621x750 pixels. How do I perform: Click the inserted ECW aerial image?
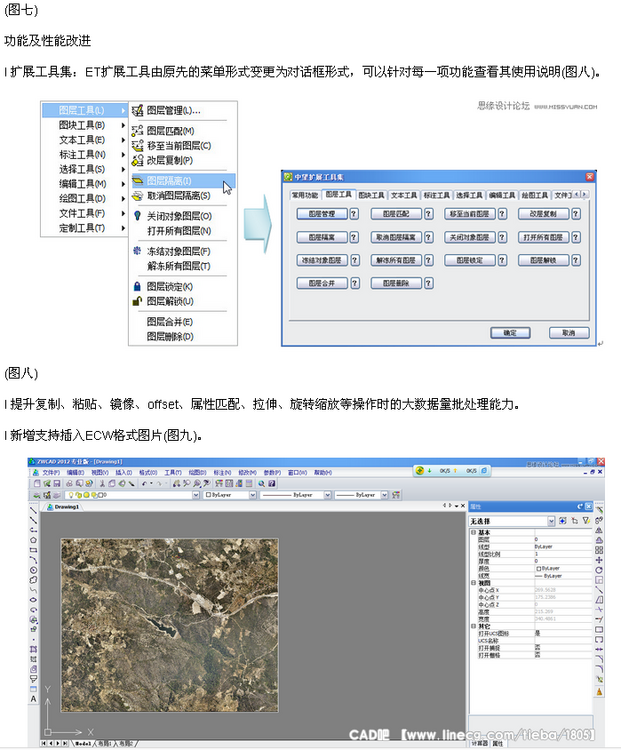click(x=169, y=625)
